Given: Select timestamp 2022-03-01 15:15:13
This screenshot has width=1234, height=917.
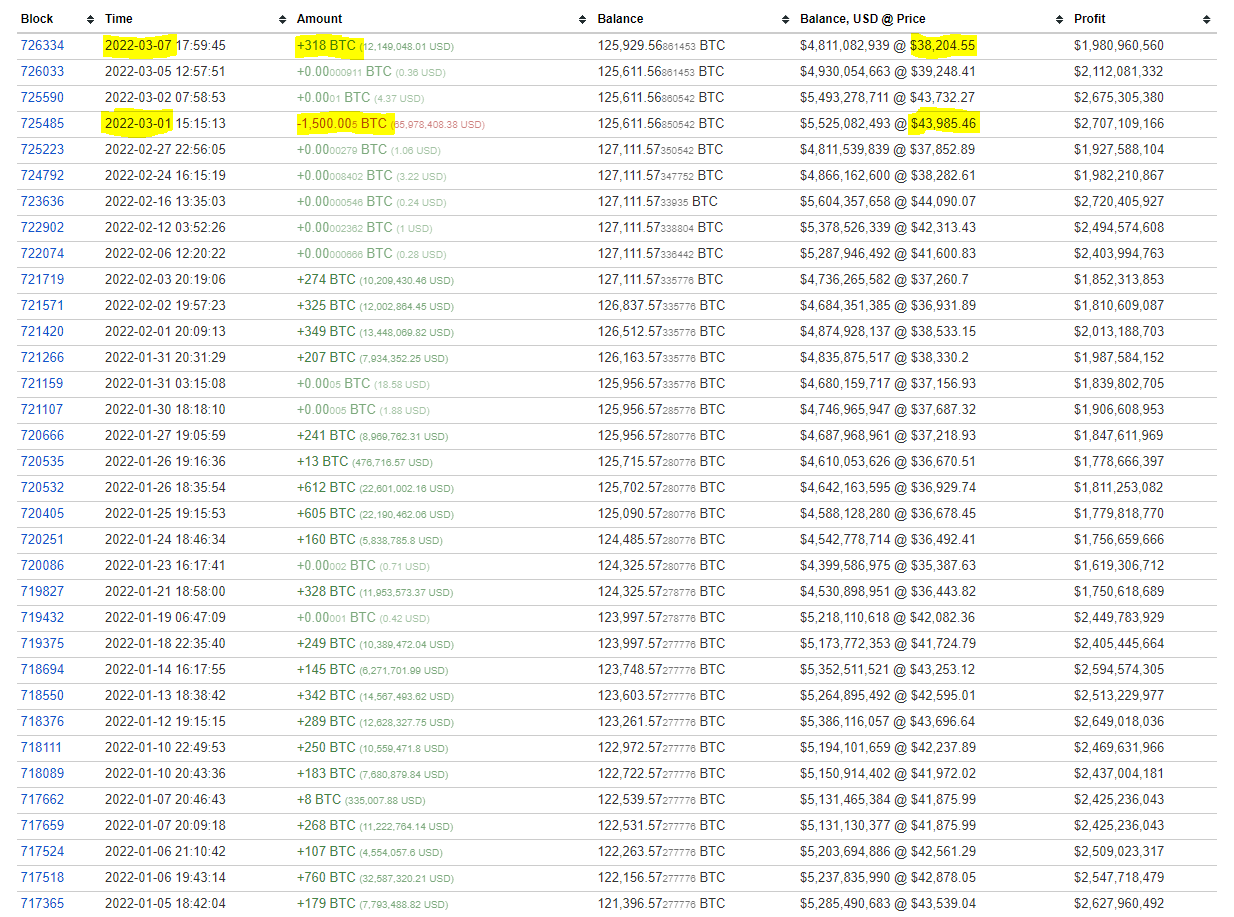Looking at the screenshot, I should point(165,124).
